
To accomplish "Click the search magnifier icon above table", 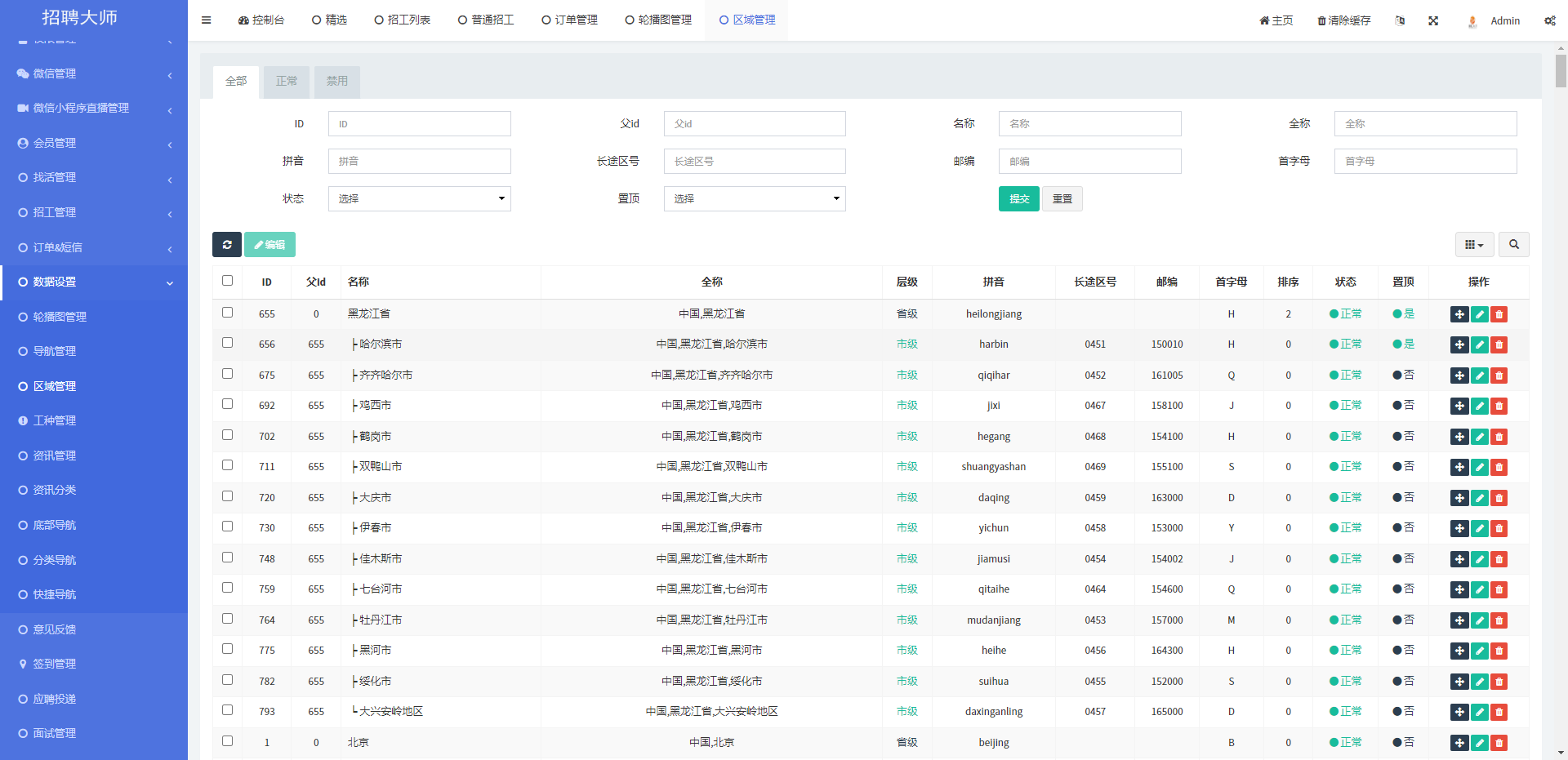I will (1514, 245).
